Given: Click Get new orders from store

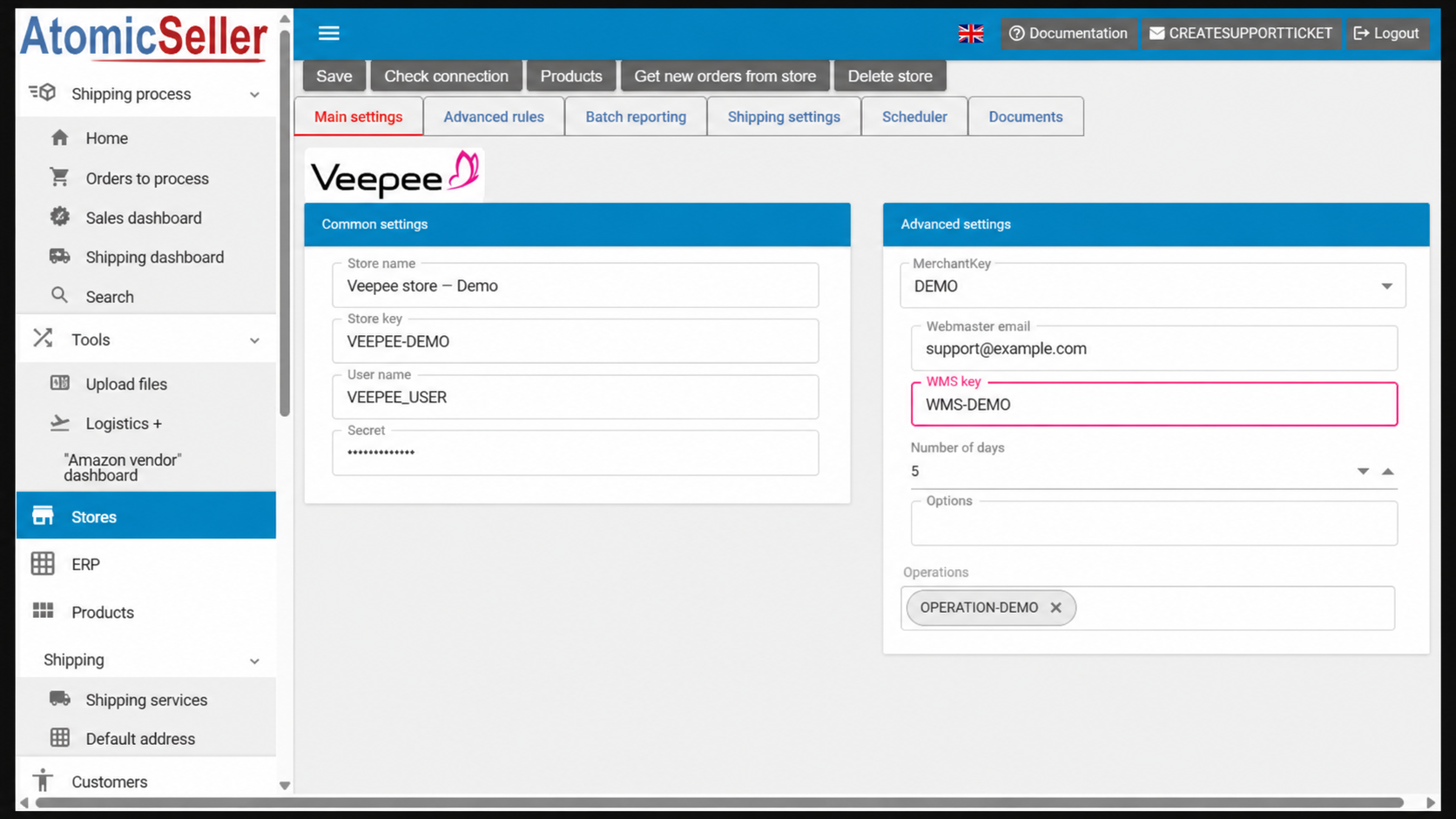Looking at the screenshot, I should pyautogui.click(x=725, y=76).
